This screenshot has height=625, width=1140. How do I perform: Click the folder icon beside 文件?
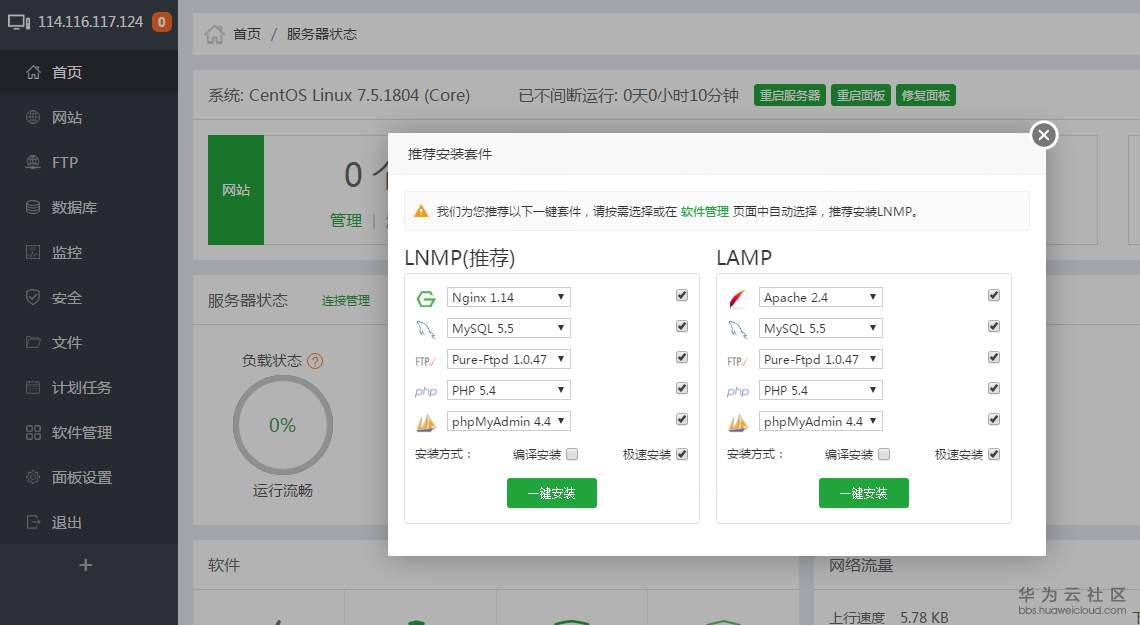point(33,342)
